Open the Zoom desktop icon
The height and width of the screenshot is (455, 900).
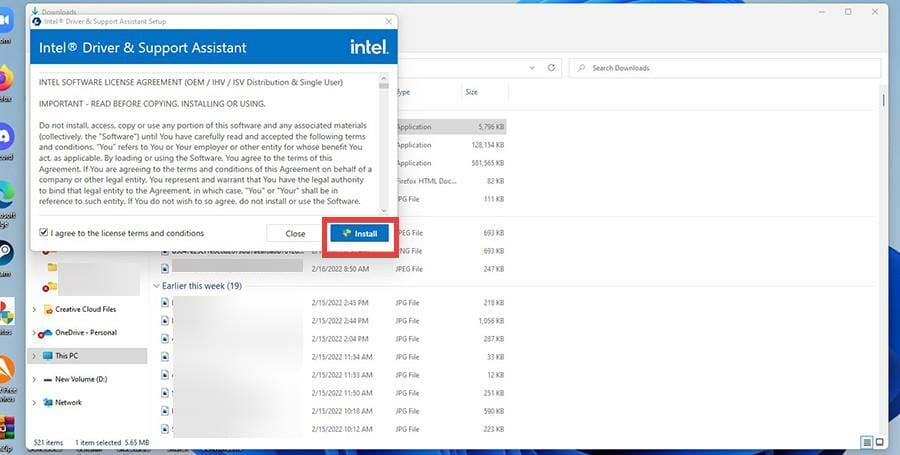click(5, 21)
